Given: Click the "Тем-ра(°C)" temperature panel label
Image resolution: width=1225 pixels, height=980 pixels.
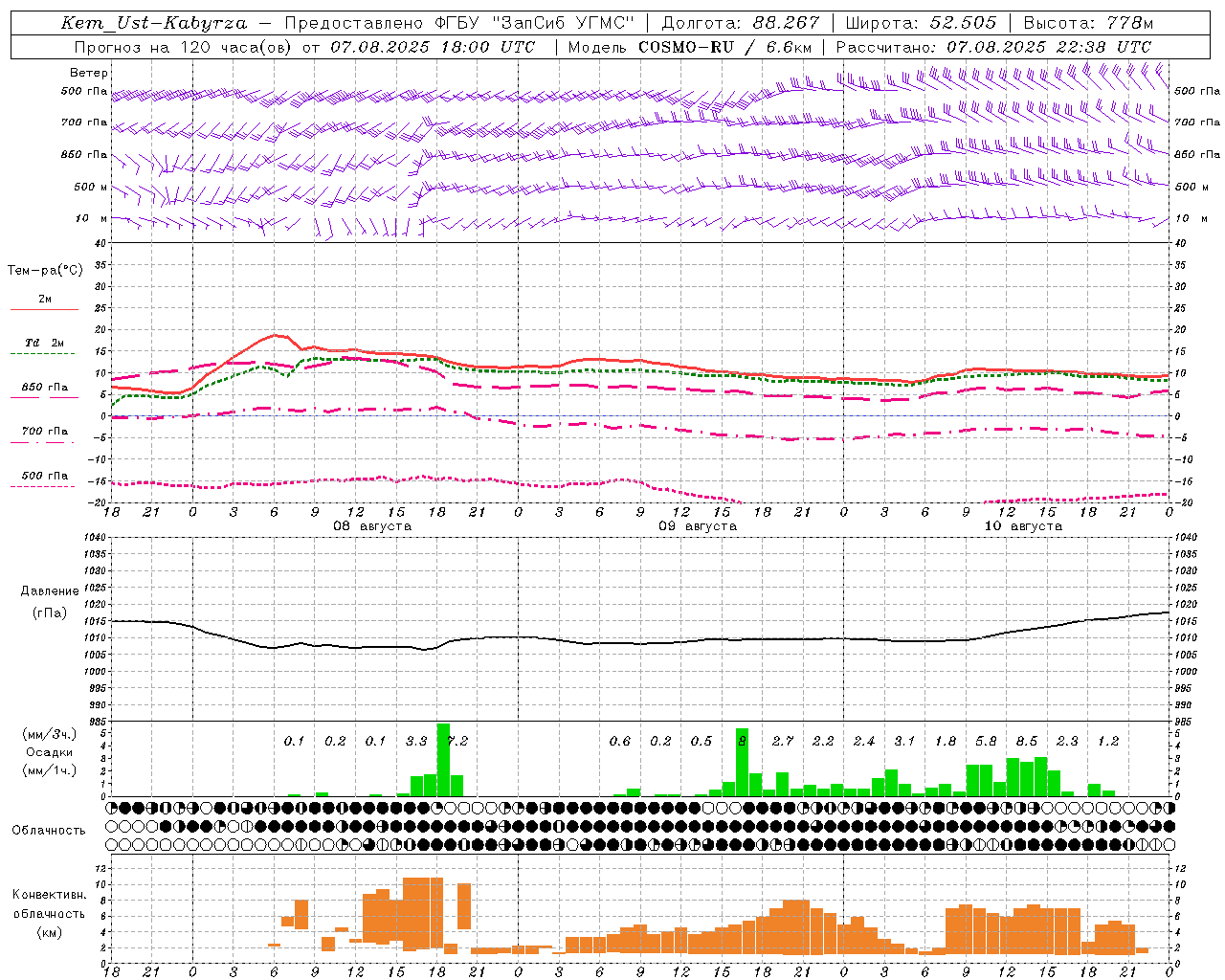Looking at the screenshot, I should click(x=45, y=271).
